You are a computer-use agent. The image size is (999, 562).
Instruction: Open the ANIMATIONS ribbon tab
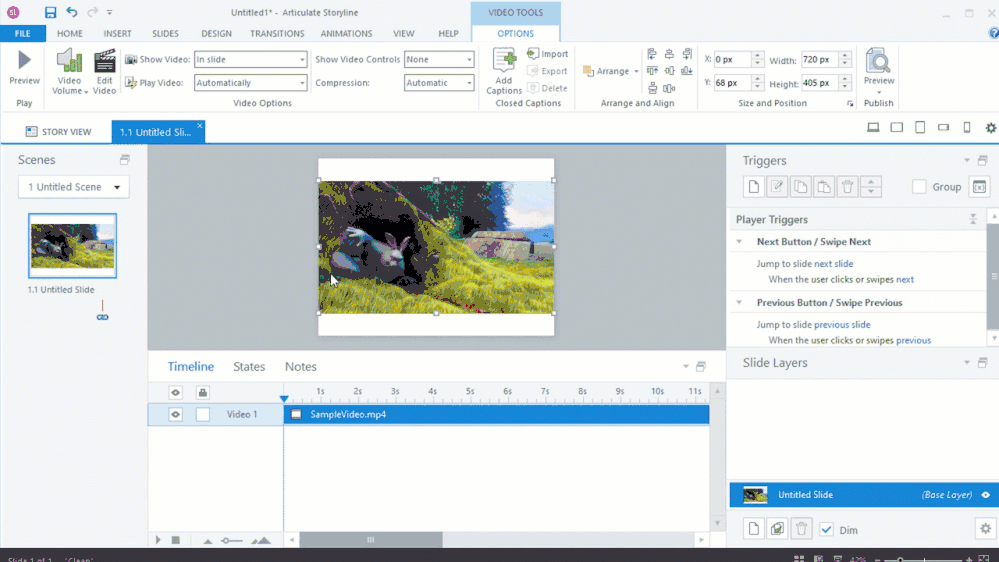346,34
